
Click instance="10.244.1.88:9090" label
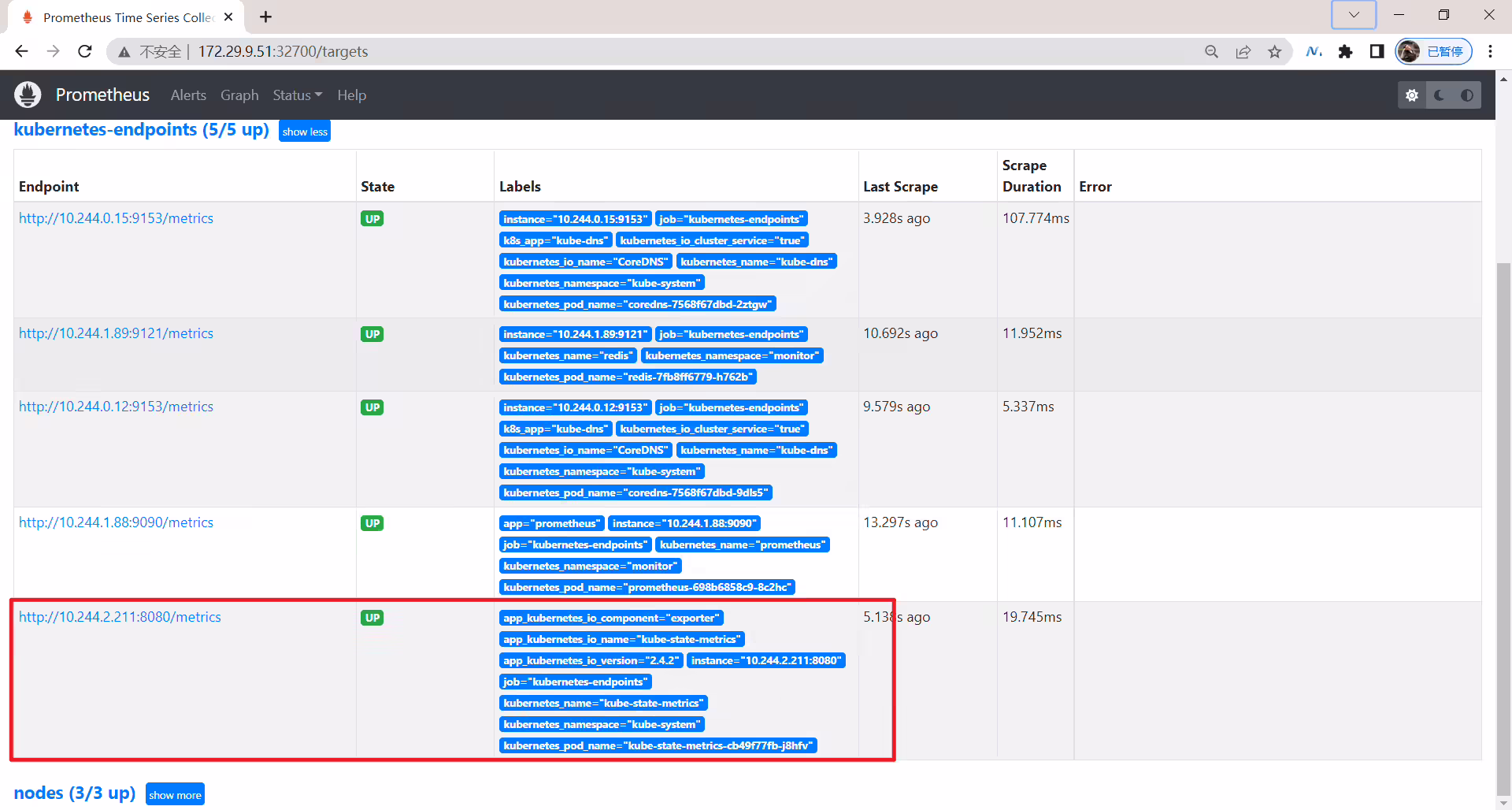click(x=684, y=523)
